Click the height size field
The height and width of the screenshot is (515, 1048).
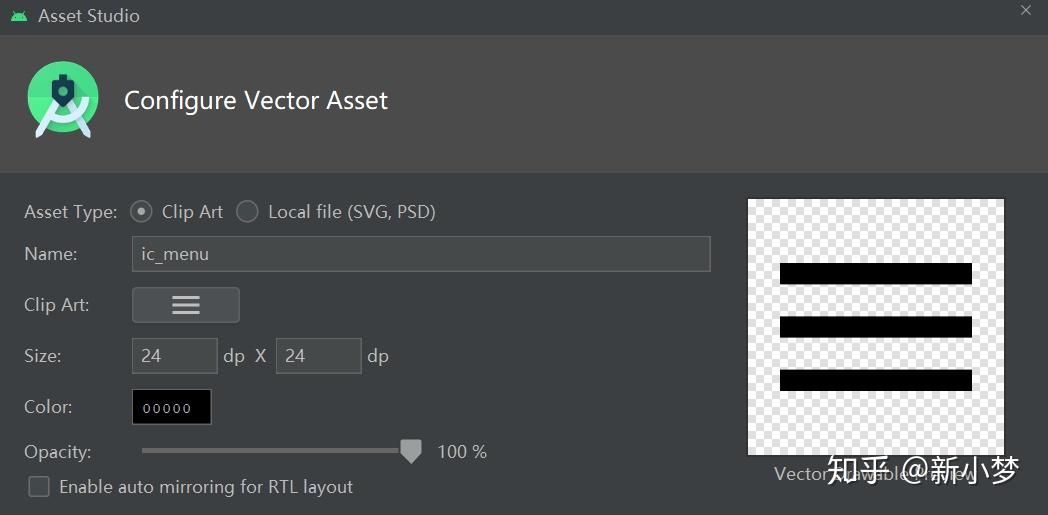pyautogui.click(x=318, y=356)
